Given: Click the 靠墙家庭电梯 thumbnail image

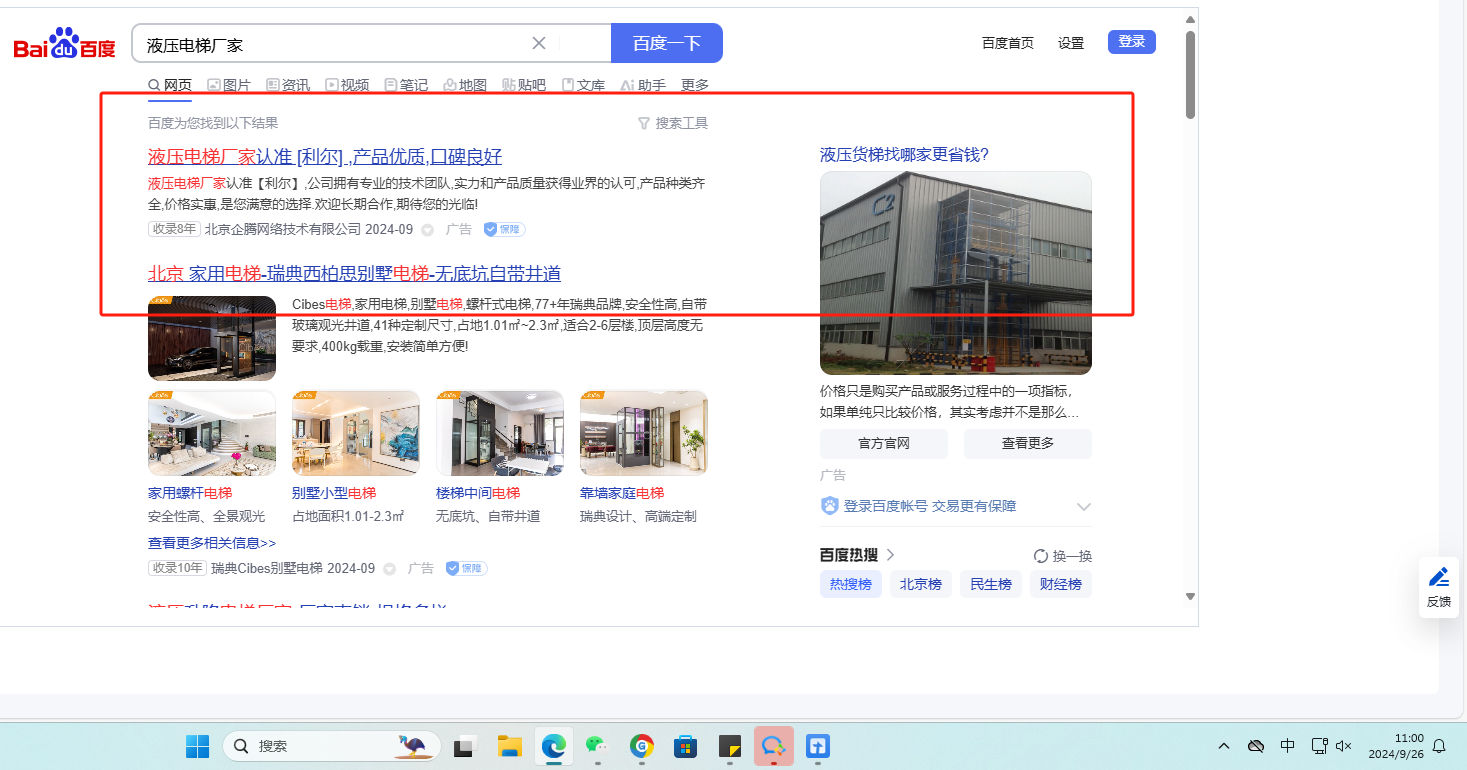Looking at the screenshot, I should pyautogui.click(x=644, y=433).
